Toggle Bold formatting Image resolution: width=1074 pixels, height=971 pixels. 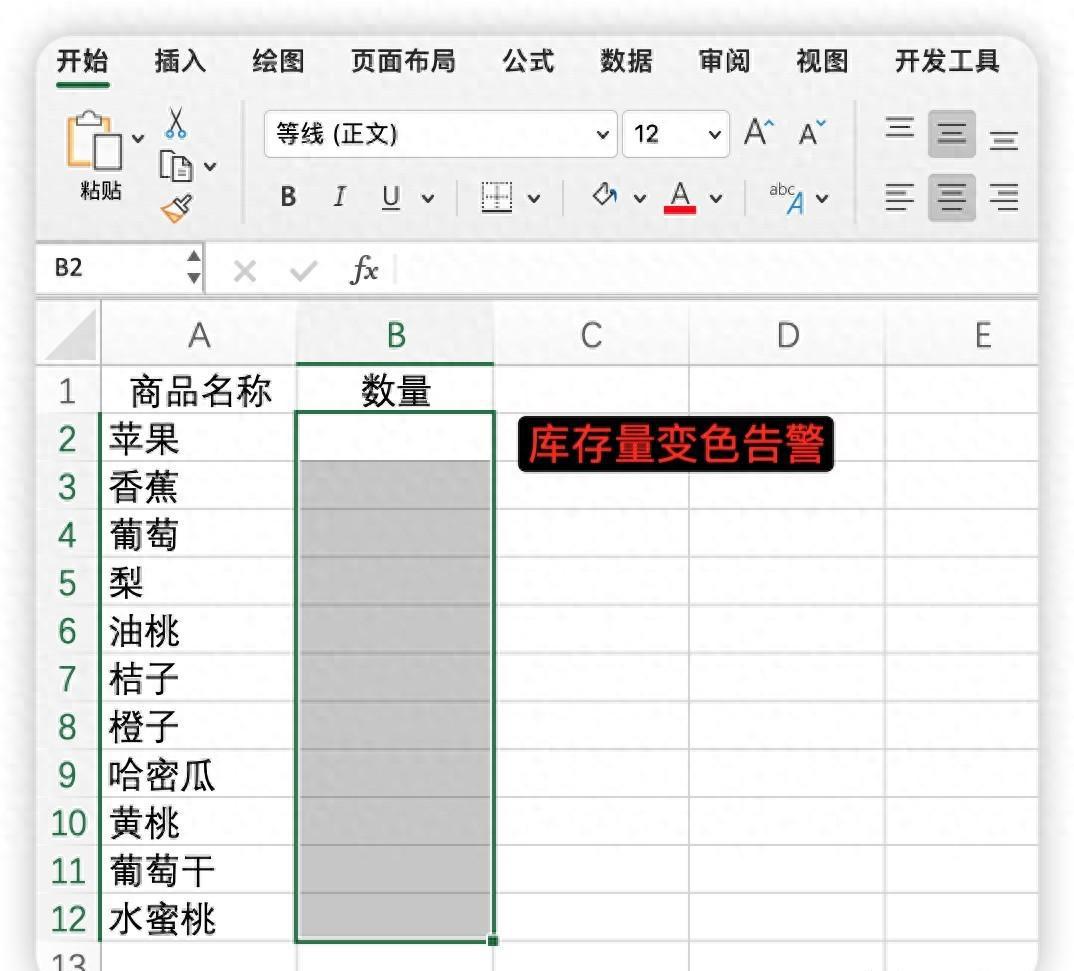pyautogui.click(x=288, y=197)
